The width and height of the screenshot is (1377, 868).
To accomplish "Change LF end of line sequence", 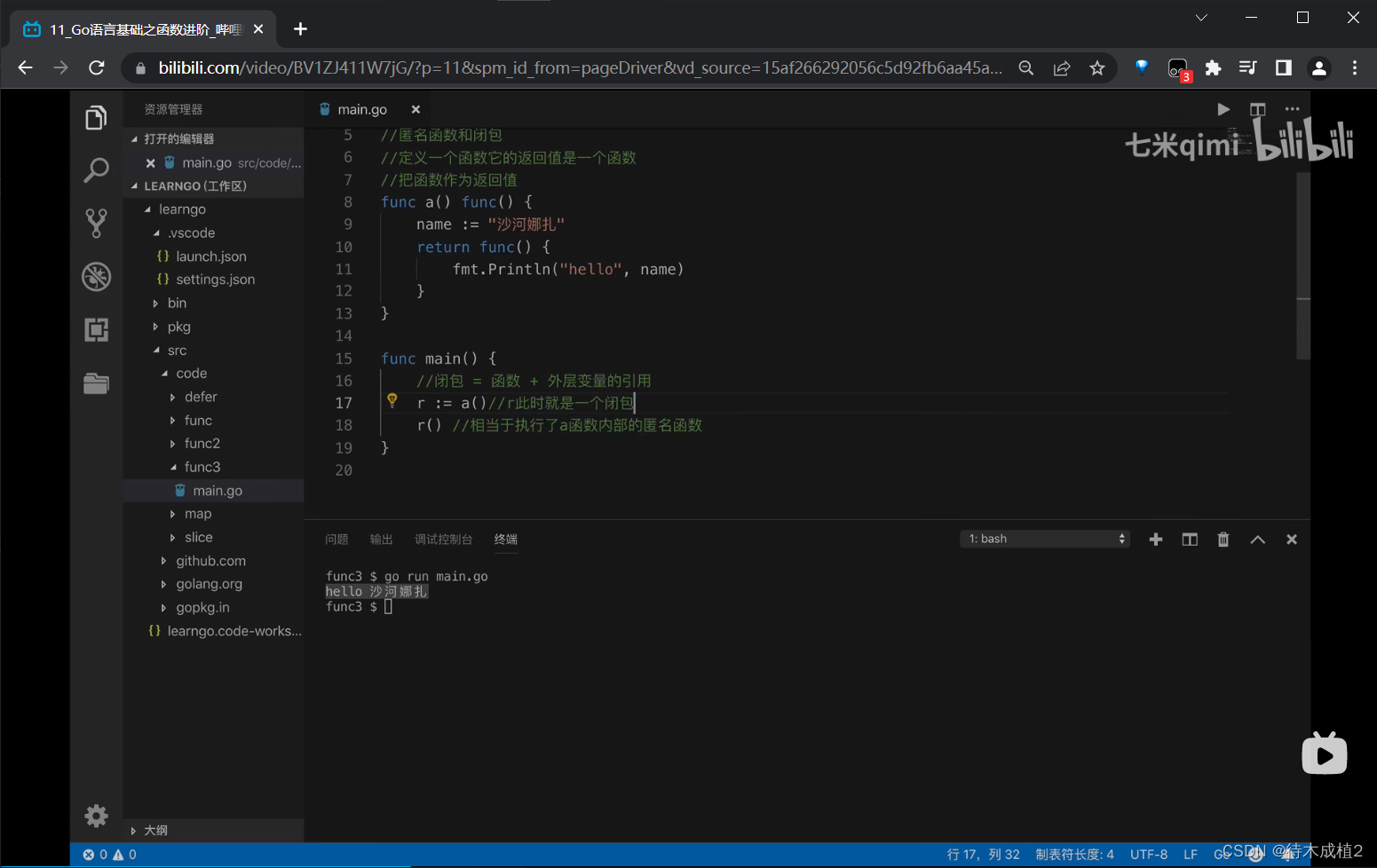I will tap(1191, 855).
